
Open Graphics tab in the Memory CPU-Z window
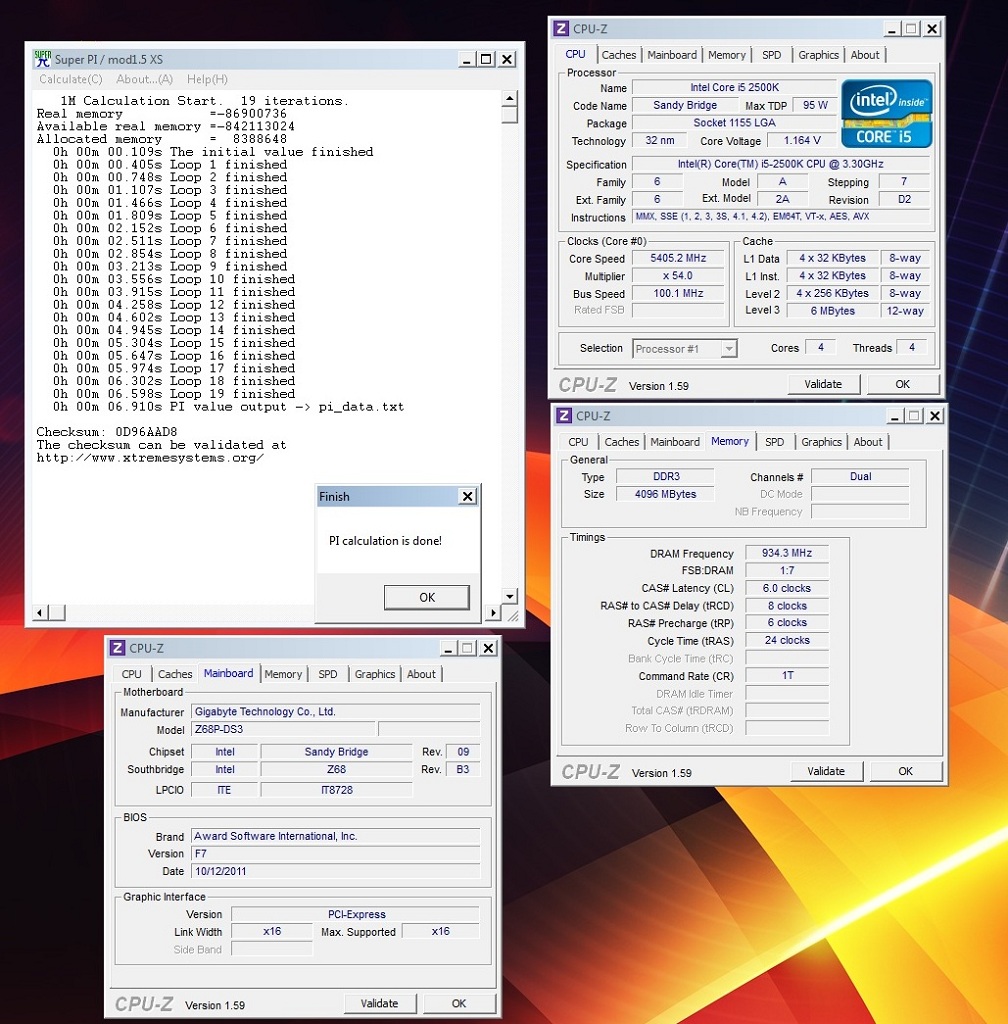point(821,442)
